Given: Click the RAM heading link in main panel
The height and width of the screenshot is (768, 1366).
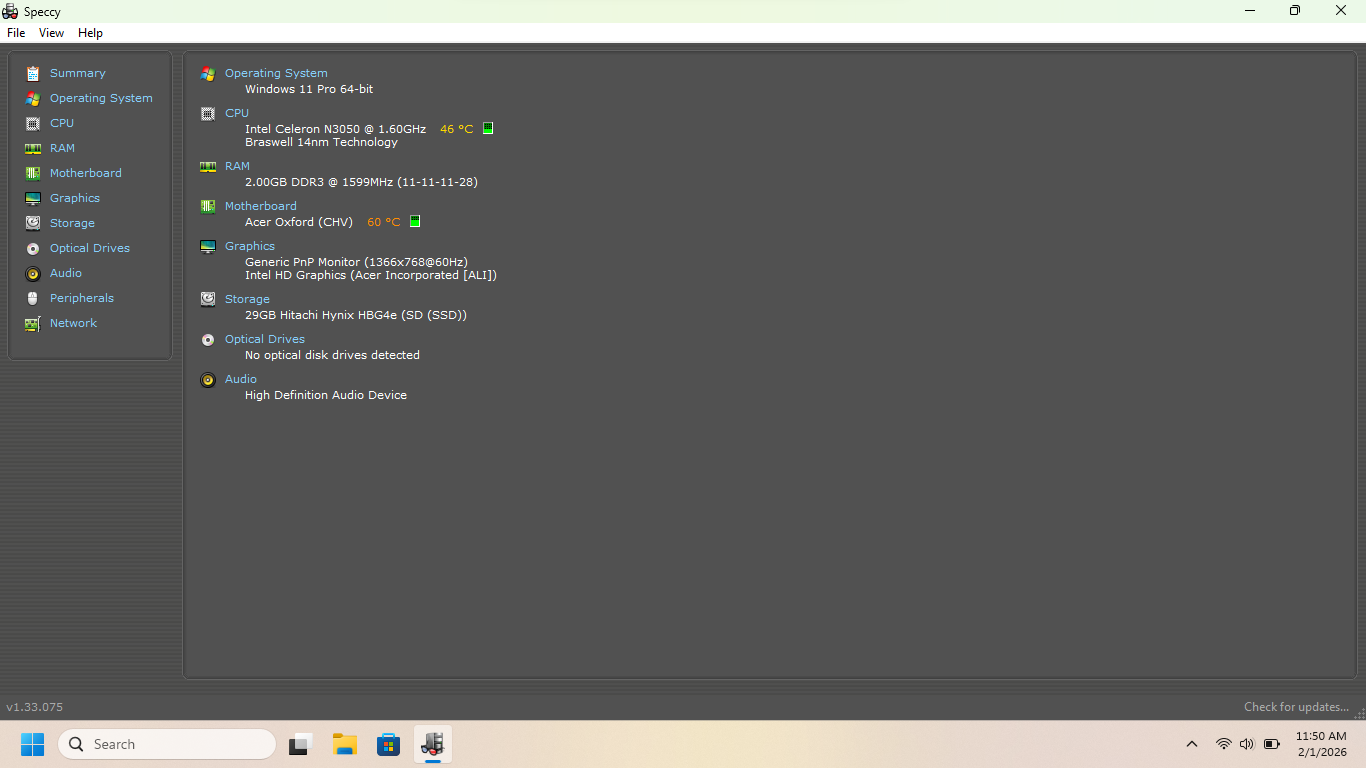Looking at the screenshot, I should [x=237, y=166].
